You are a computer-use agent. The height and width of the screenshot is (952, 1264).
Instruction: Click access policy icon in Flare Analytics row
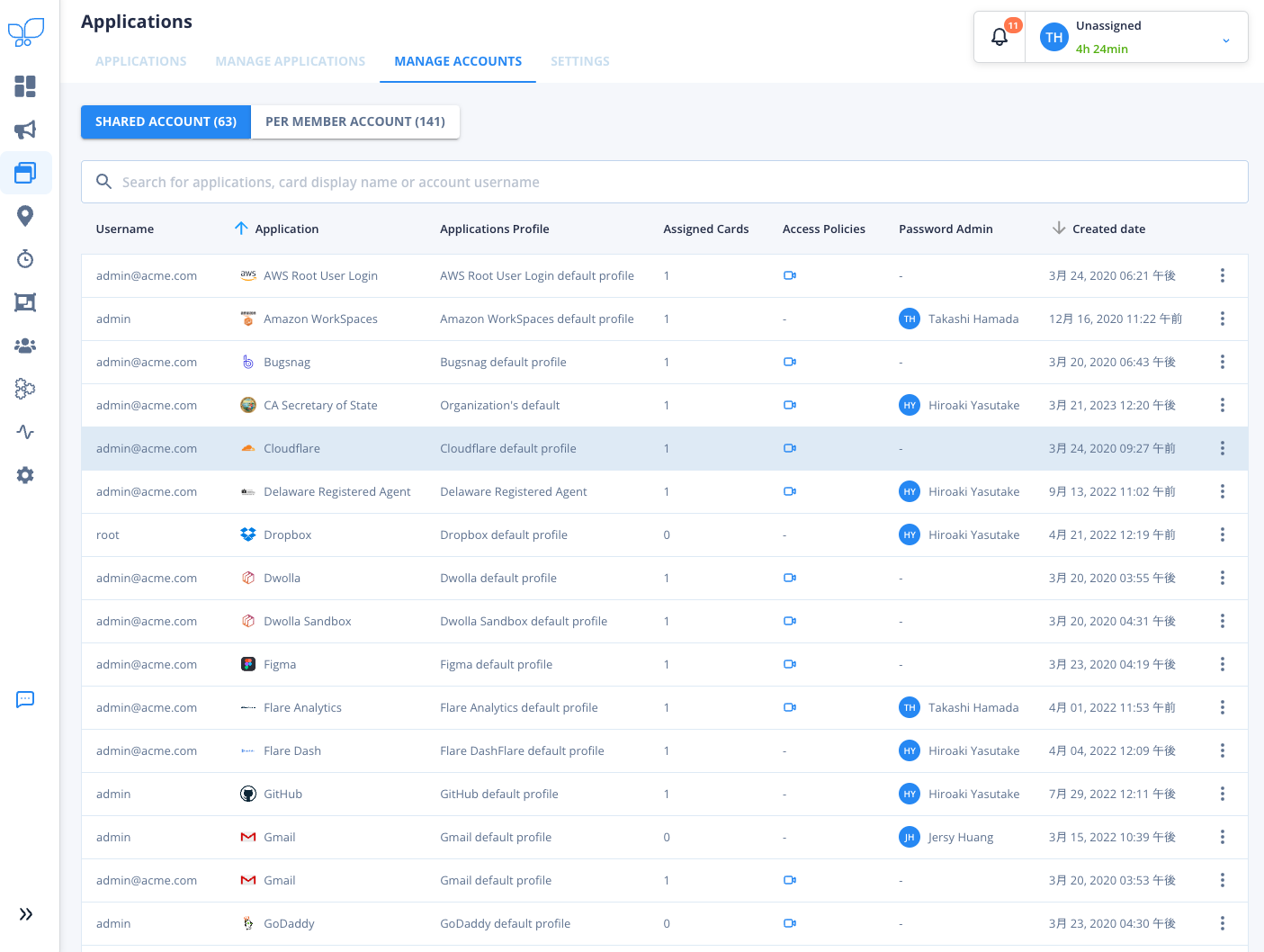790,707
